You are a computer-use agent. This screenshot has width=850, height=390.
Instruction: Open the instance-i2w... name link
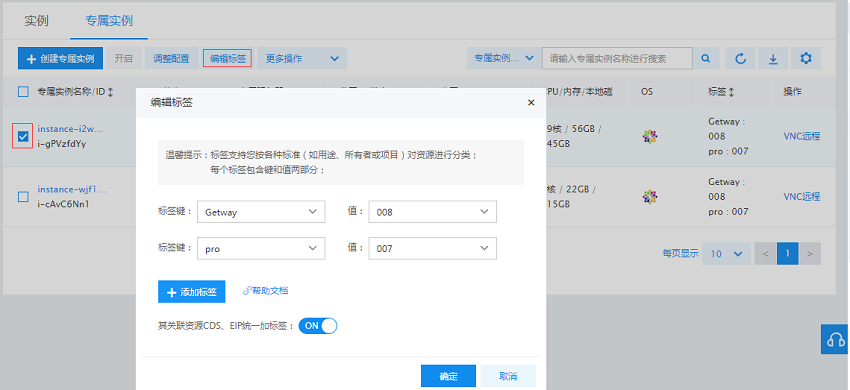click(x=69, y=129)
